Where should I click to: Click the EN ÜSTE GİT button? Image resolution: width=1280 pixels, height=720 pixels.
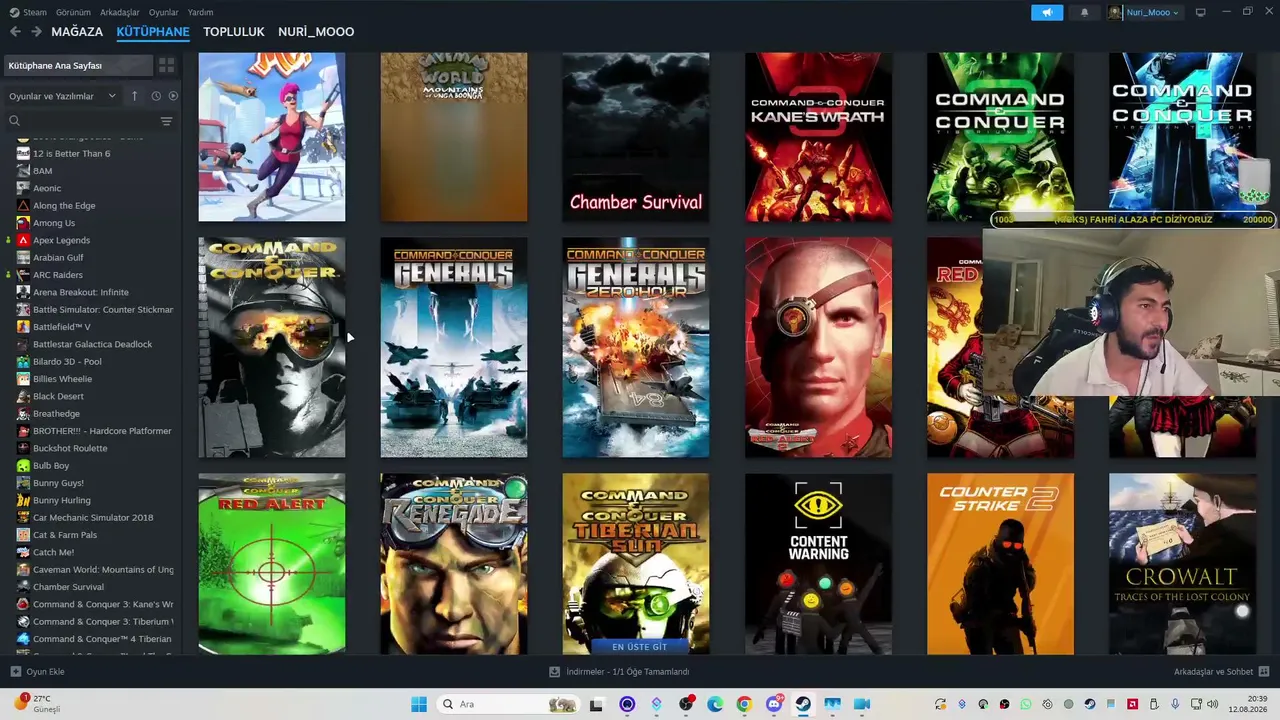[639, 646]
